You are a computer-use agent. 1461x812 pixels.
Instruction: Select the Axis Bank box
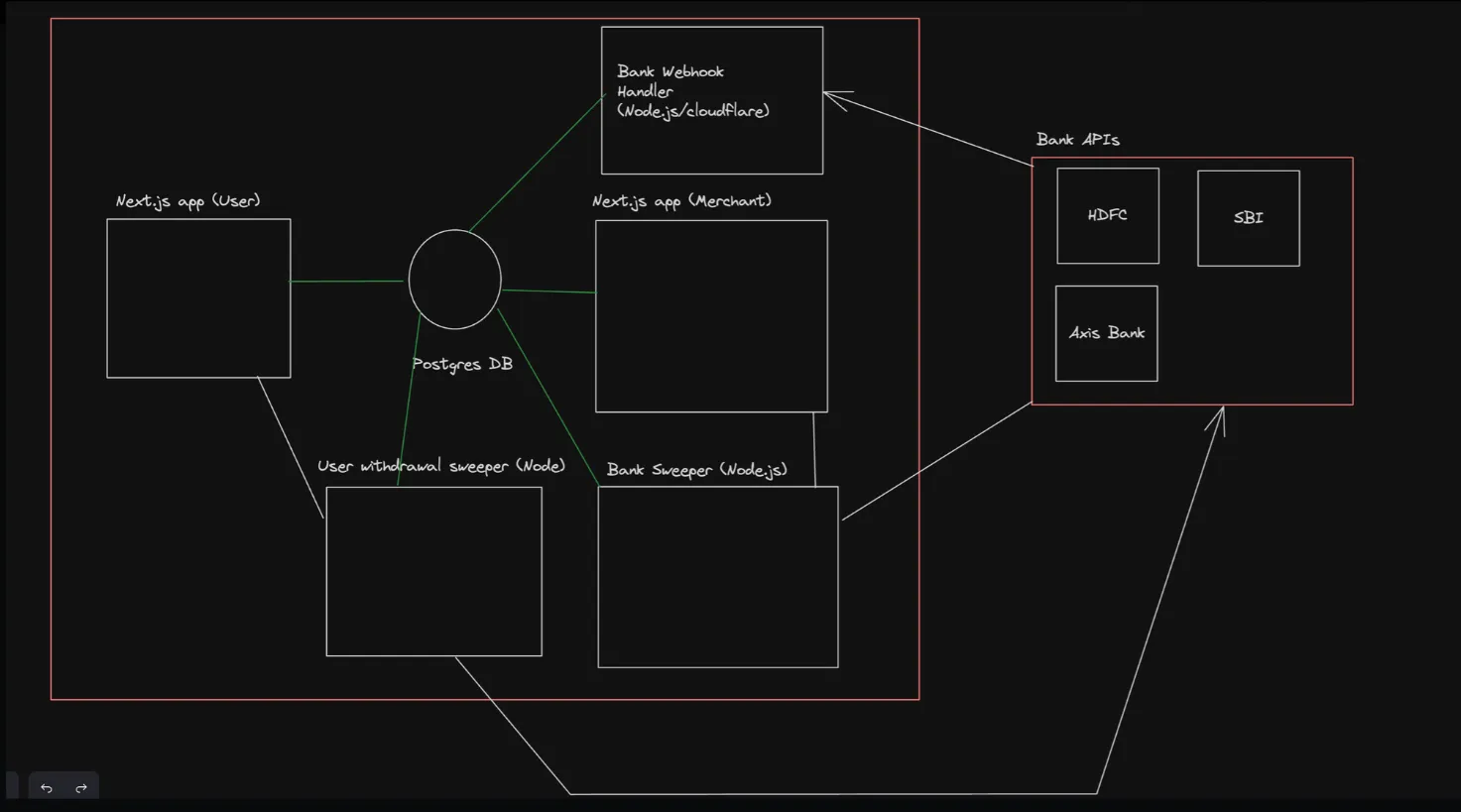pos(1106,333)
